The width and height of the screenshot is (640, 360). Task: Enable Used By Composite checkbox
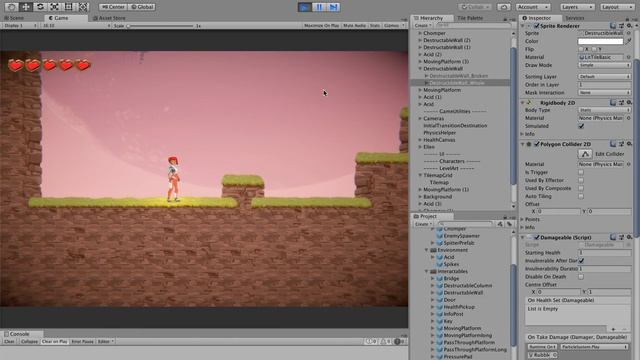tap(581, 188)
